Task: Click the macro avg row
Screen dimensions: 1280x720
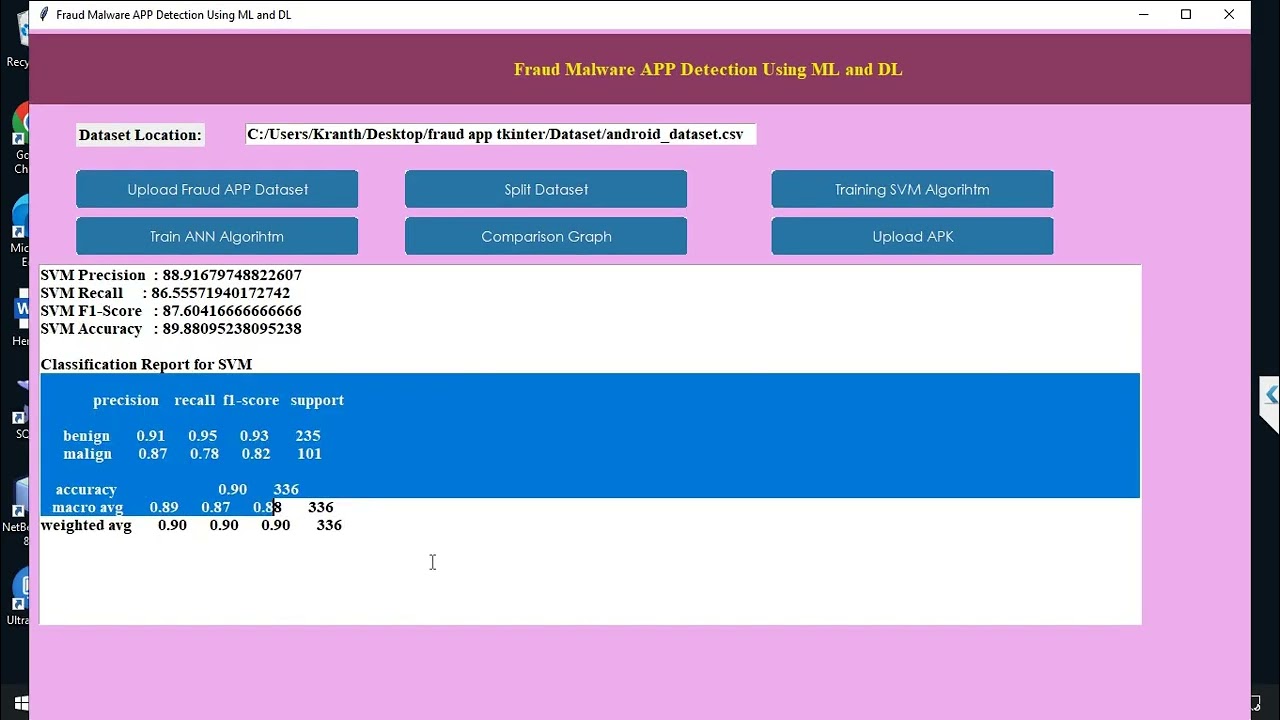Action: (192, 508)
